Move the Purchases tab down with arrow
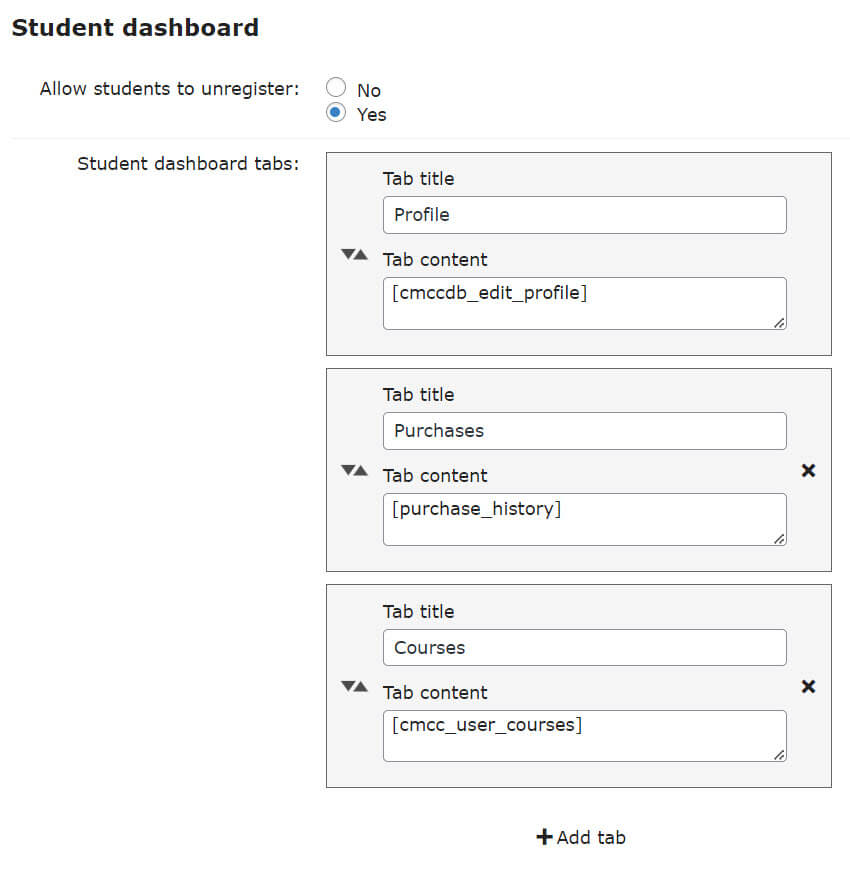Image resolution: width=850 pixels, height=870 pixels. (348, 471)
